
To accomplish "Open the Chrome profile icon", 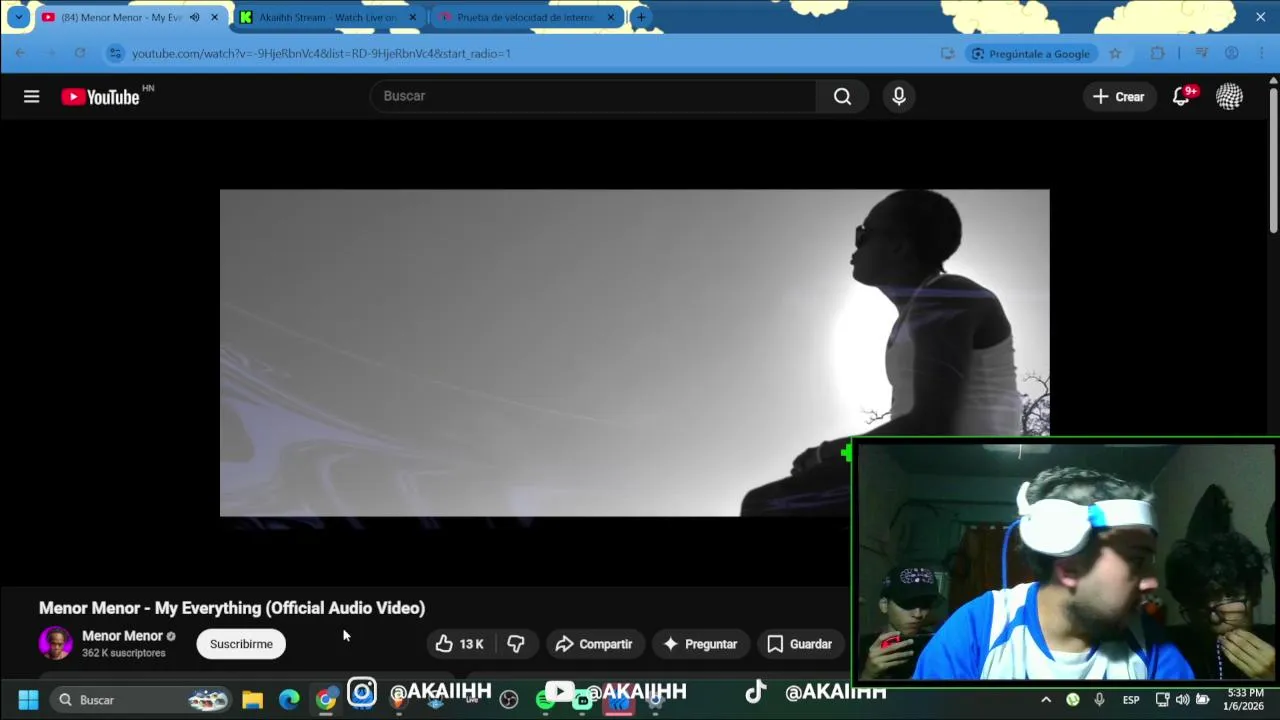I will [x=1232, y=53].
